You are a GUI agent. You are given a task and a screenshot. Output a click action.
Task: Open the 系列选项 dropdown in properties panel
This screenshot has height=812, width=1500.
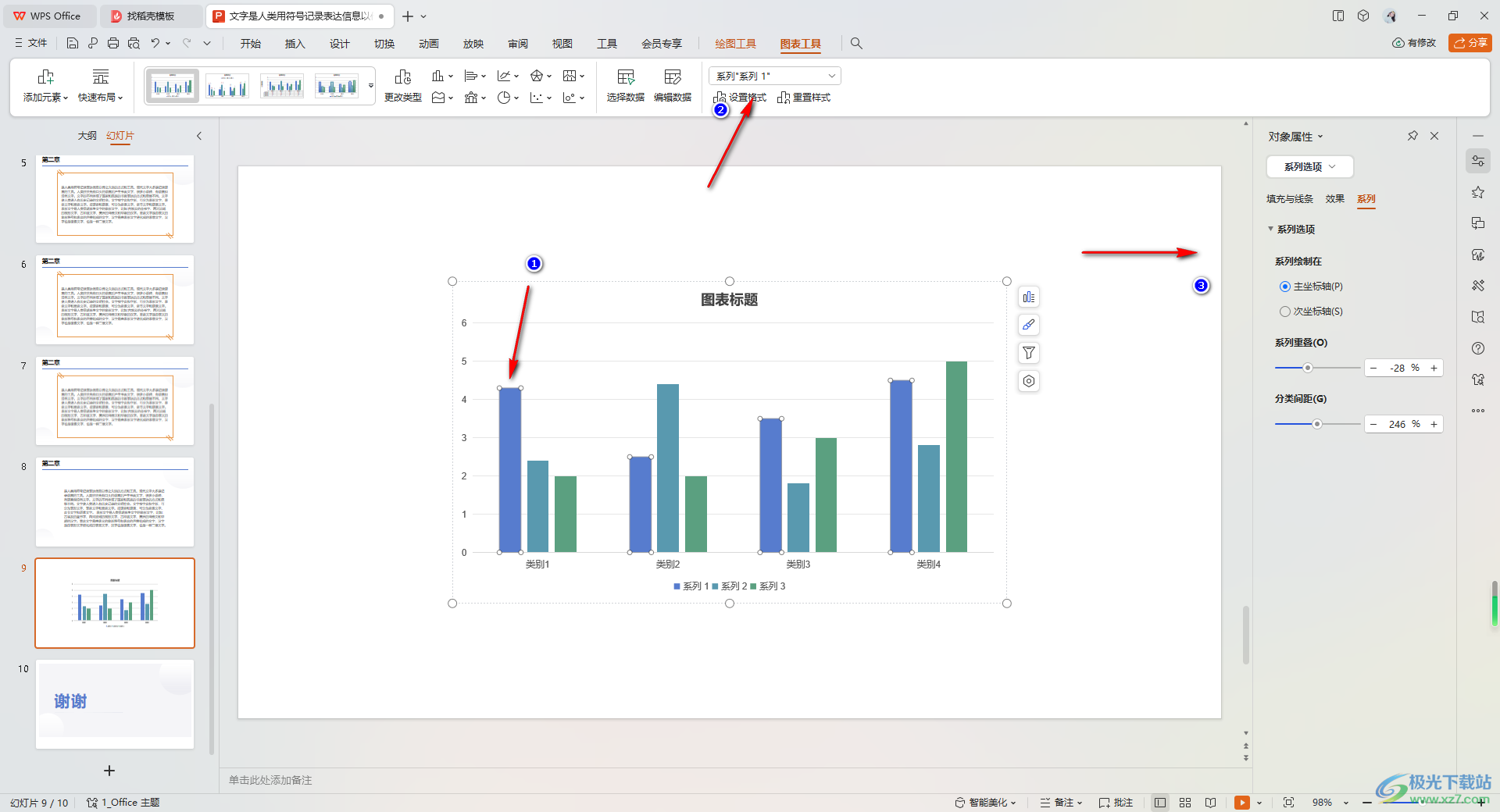tap(1310, 167)
